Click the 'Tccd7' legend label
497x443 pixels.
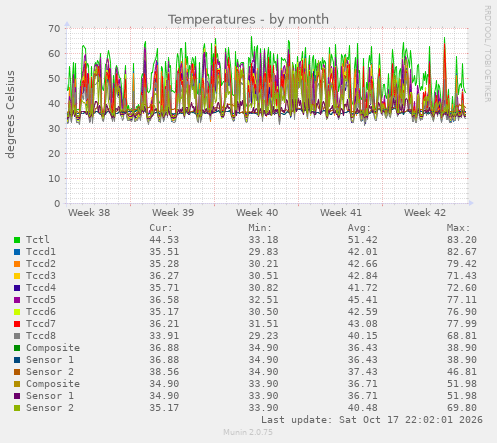coord(41,324)
